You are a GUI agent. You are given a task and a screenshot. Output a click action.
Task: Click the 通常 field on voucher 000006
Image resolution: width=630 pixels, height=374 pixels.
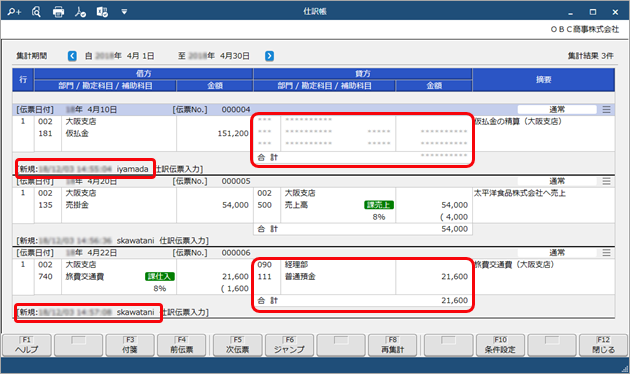tap(557, 253)
